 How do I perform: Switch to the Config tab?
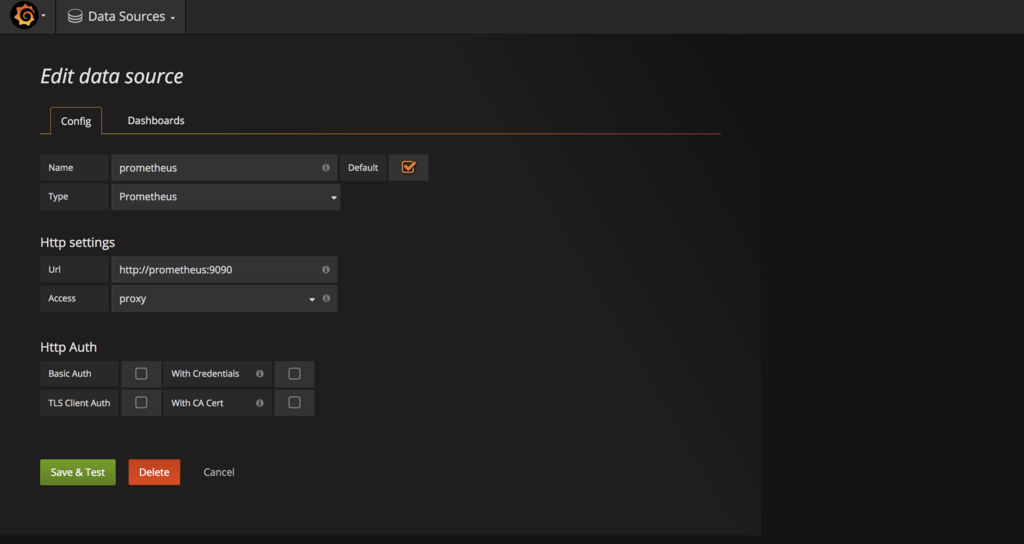pos(76,121)
